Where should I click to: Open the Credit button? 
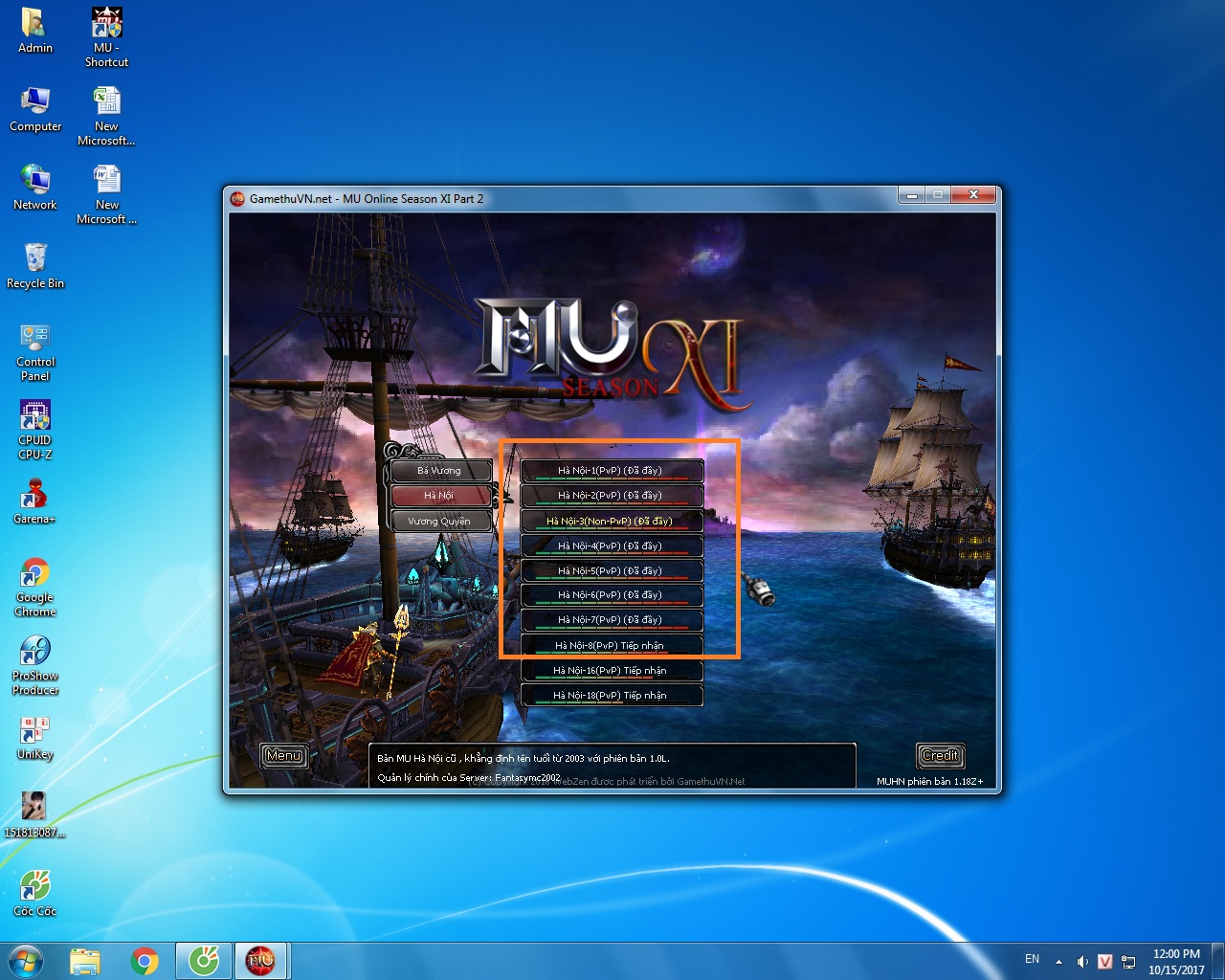pos(940,756)
